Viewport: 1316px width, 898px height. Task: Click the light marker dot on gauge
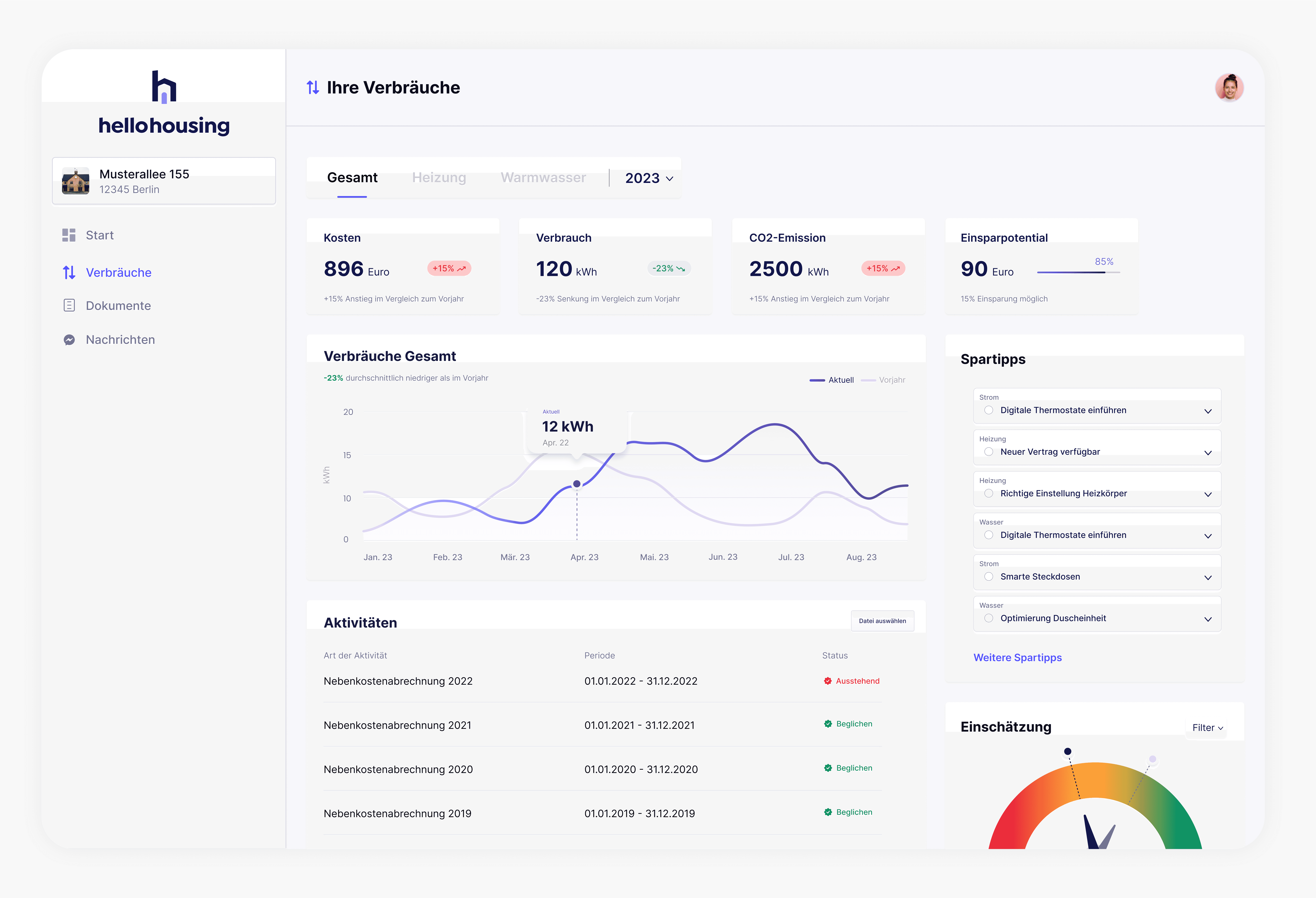[1152, 759]
